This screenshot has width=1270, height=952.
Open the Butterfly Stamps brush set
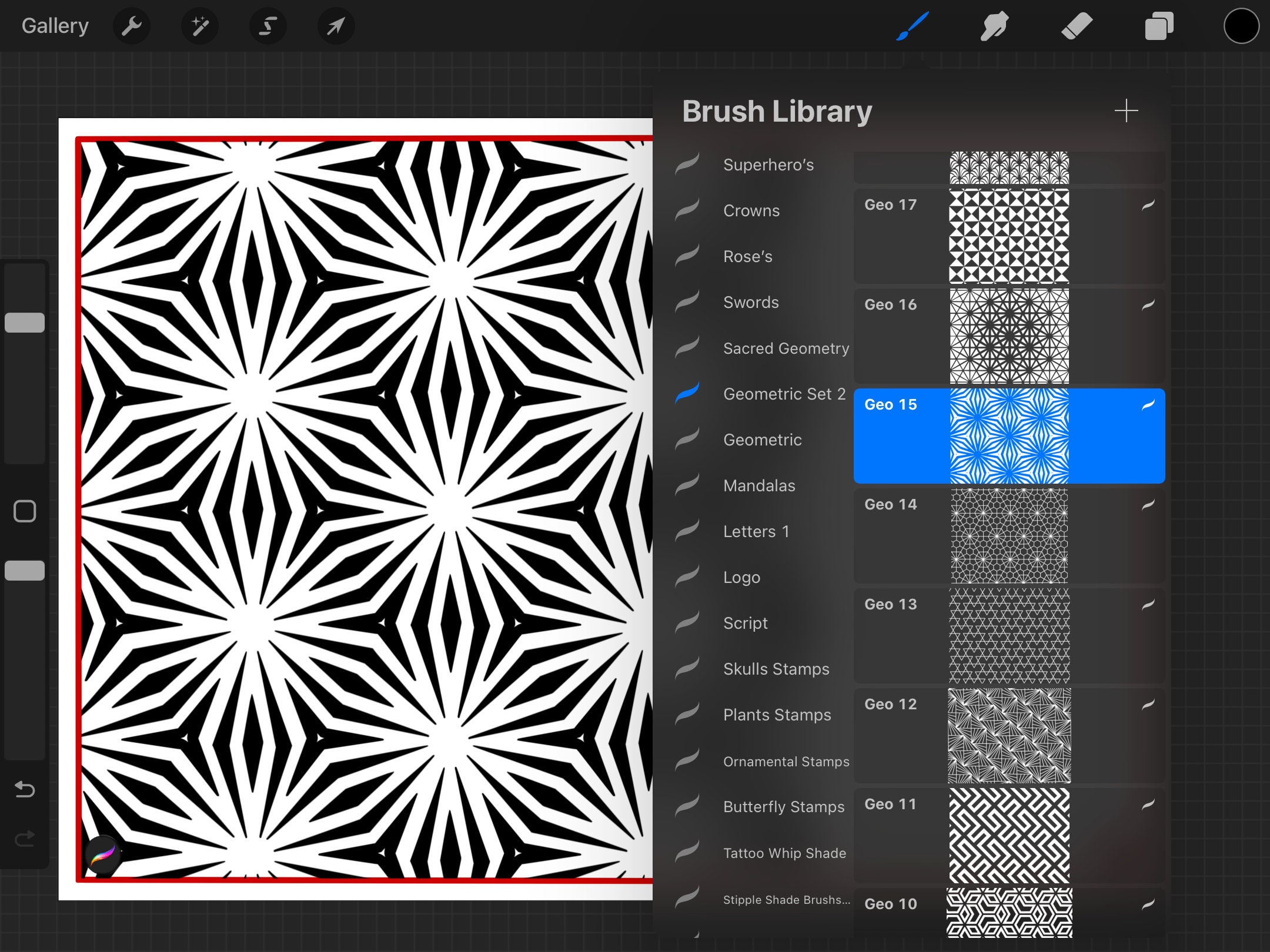pyautogui.click(x=783, y=807)
